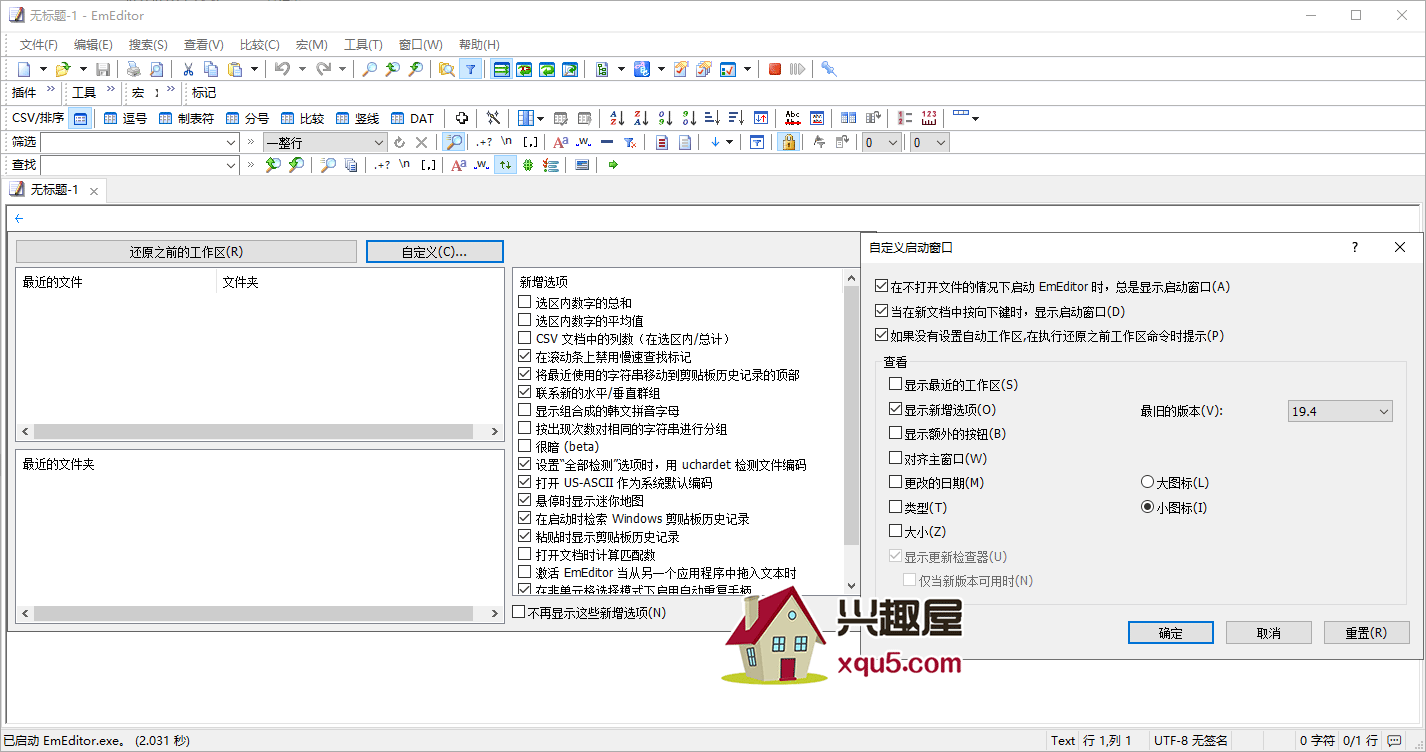Viewport: 1426px width, 752px height.
Task: Click the Sort Z to A icon
Action: click(641, 118)
